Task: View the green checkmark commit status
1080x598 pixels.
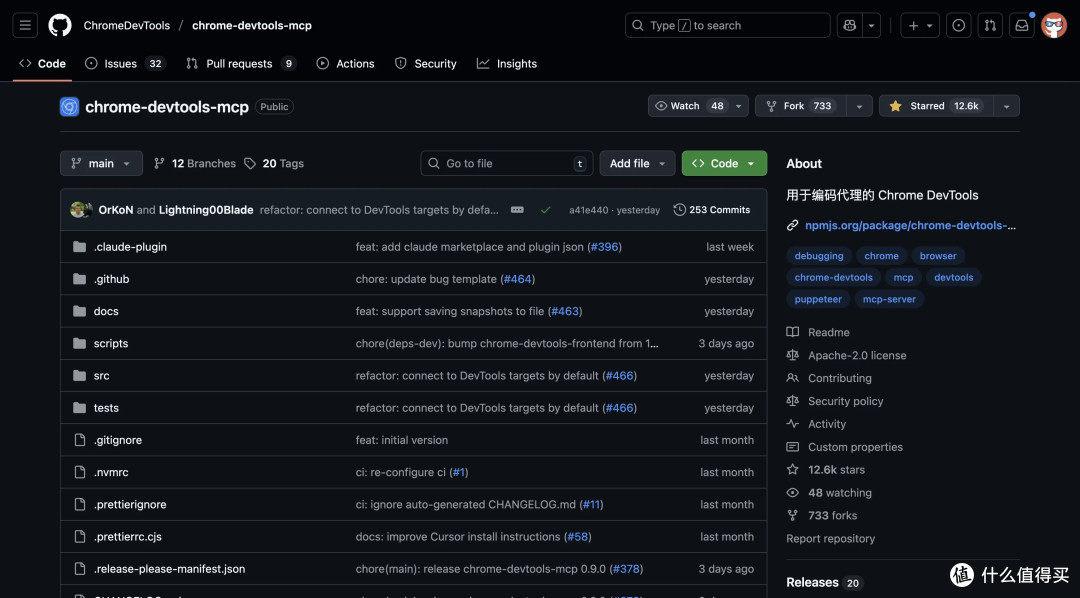Action: coord(546,210)
